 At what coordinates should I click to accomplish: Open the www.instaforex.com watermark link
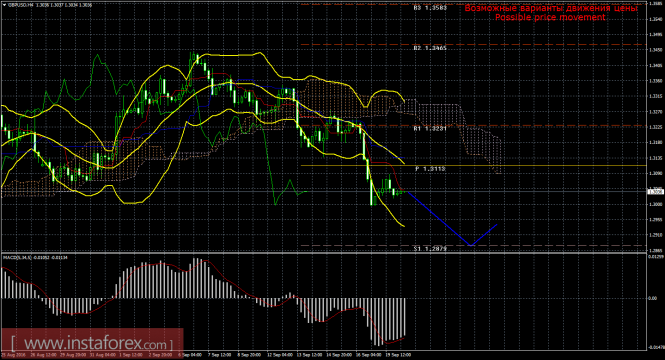click(92, 343)
